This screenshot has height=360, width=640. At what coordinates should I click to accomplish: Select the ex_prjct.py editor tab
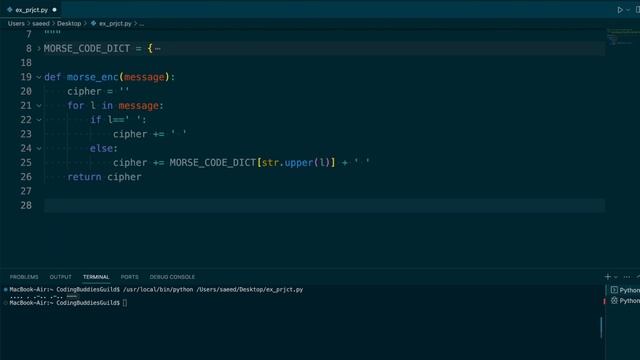click(31, 9)
